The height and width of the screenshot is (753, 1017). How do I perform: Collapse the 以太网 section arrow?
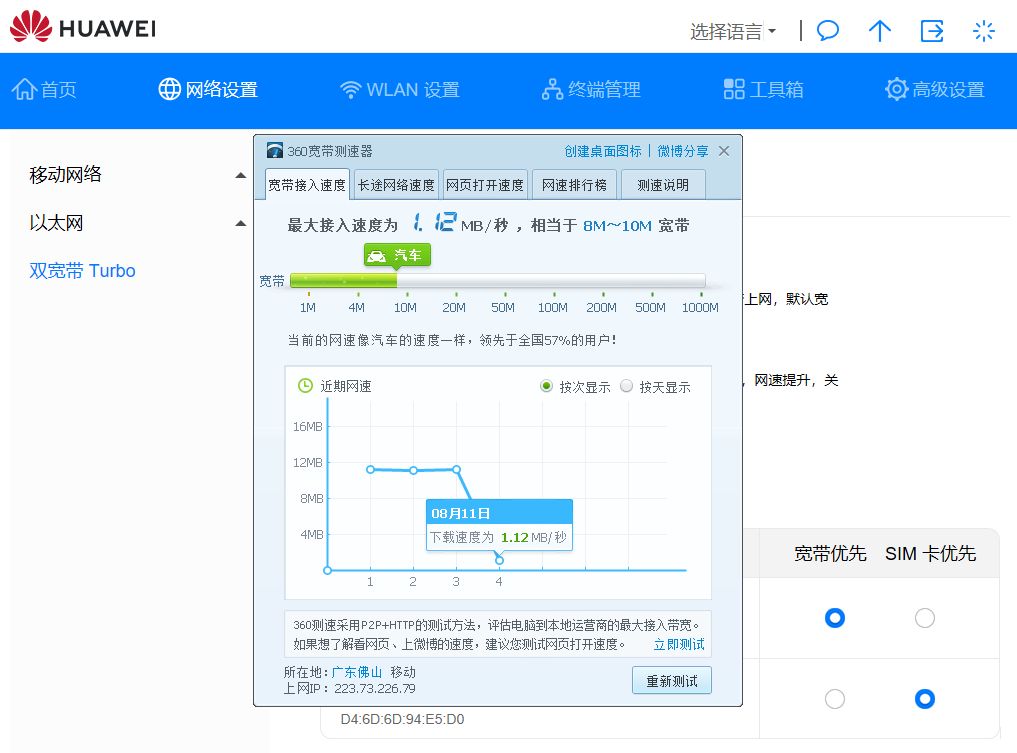(240, 224)
